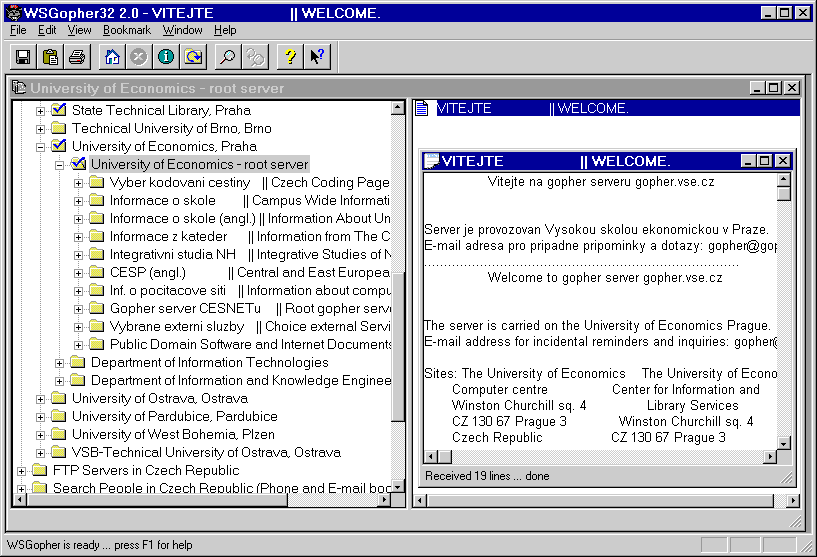Select Inf. o pocitacove siti item

coord(250,291)
